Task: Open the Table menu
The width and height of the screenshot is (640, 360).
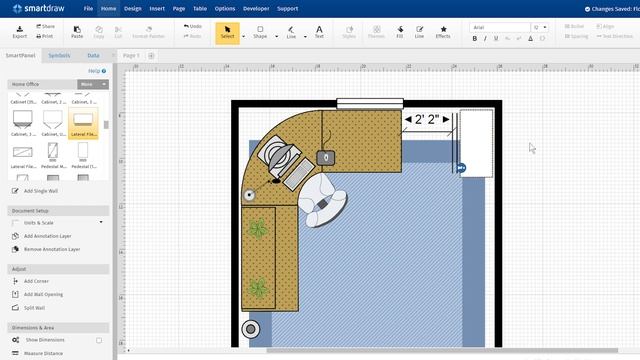Action: [x=200, y=9]
